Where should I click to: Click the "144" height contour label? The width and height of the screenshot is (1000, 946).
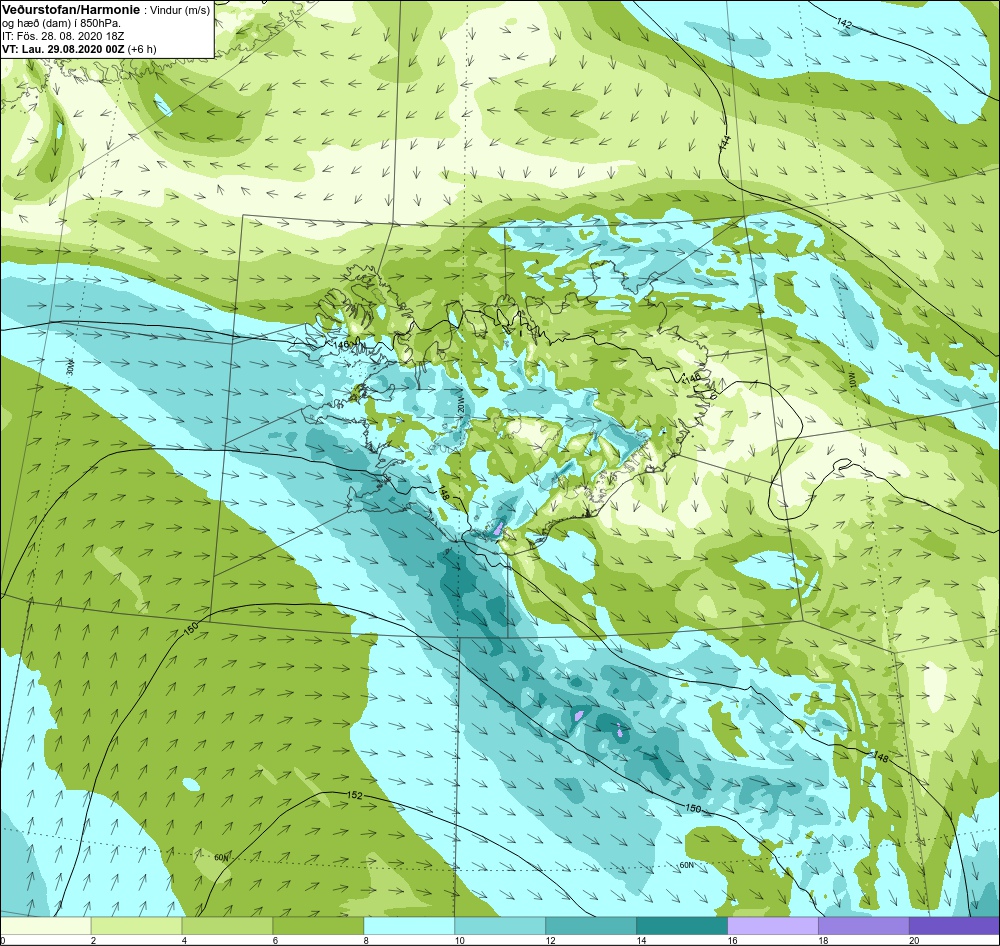click(x=724, y=144)
